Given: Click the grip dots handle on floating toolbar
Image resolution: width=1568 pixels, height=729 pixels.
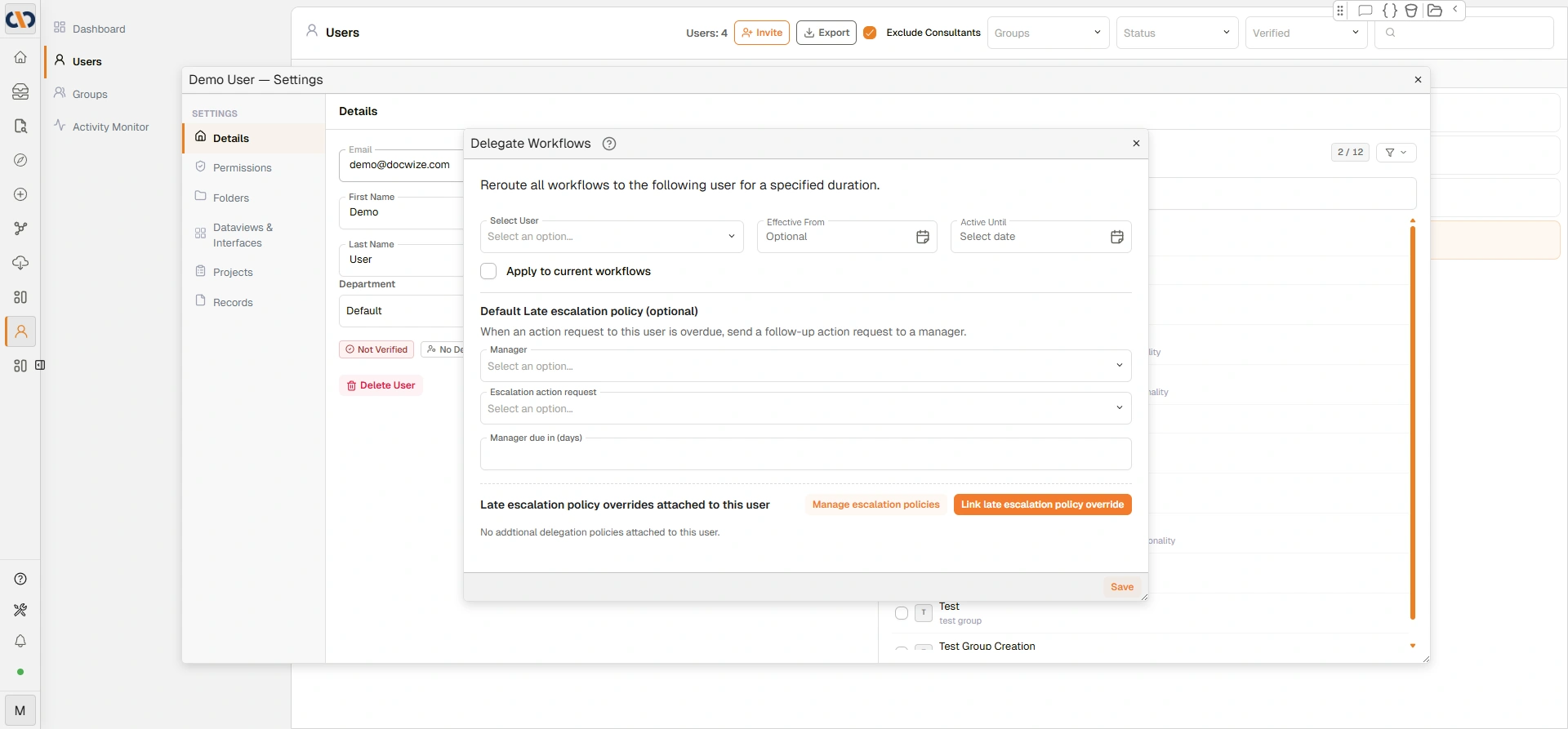Looking at the screenshot, I should click(x=1340, y=11).
